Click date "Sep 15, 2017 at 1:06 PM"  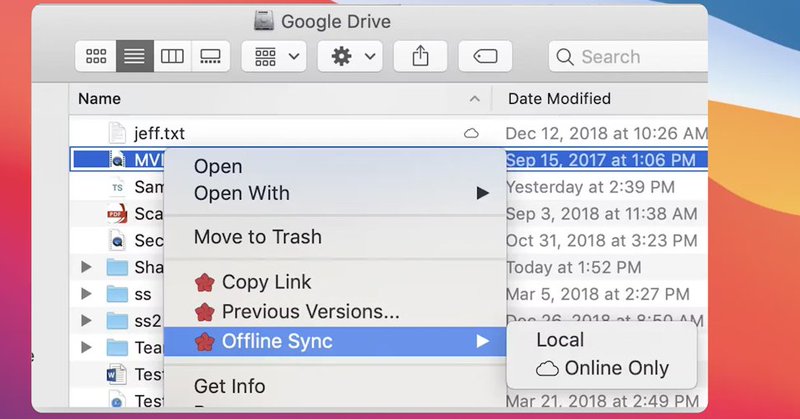601,160
